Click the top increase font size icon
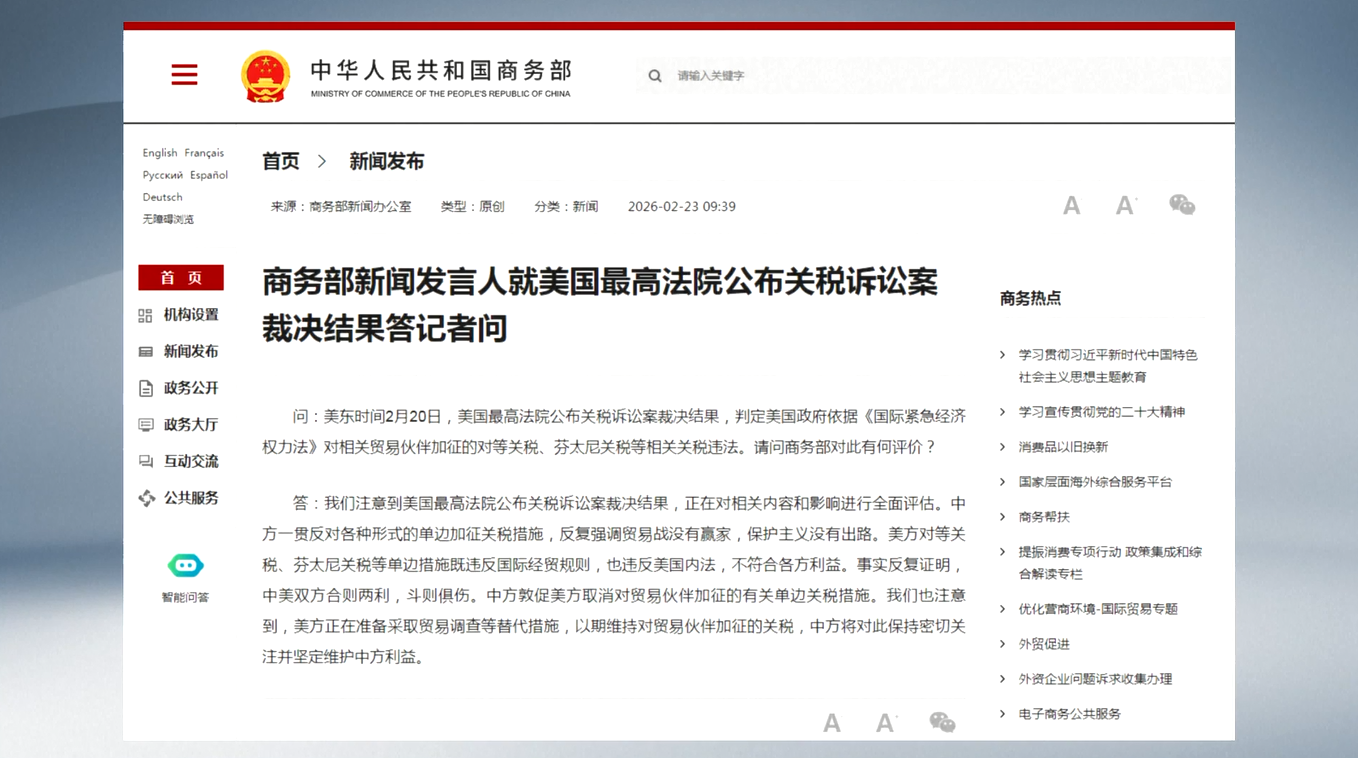 1126,206
